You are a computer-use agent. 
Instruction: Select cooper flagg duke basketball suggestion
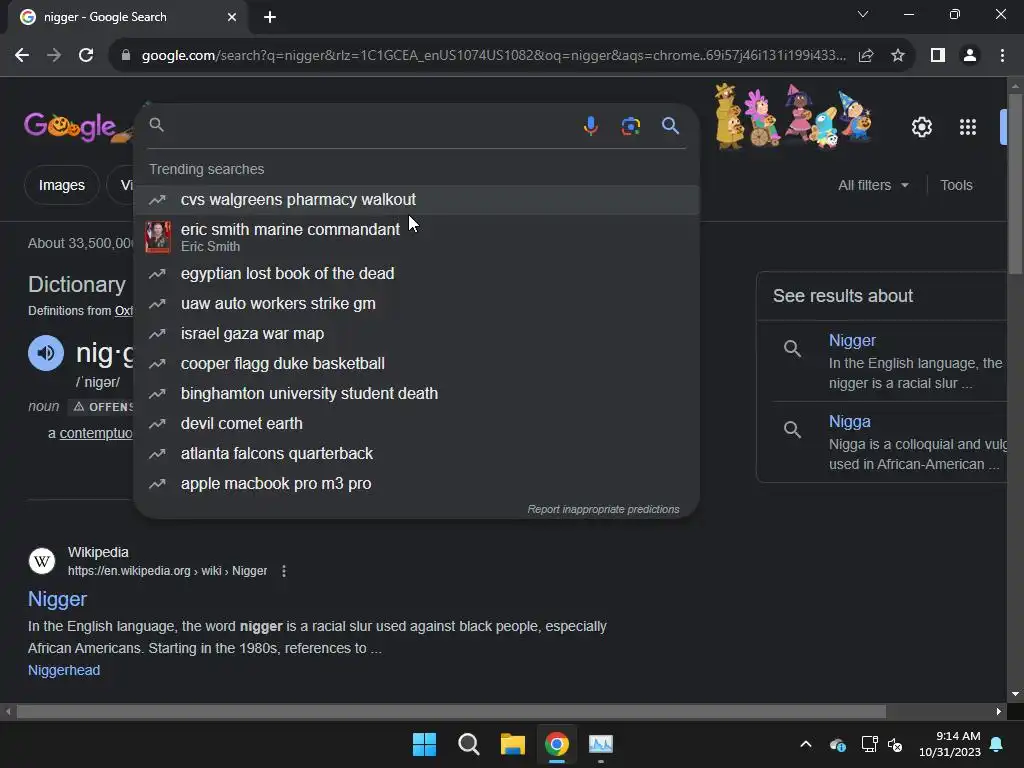[417, 364]
